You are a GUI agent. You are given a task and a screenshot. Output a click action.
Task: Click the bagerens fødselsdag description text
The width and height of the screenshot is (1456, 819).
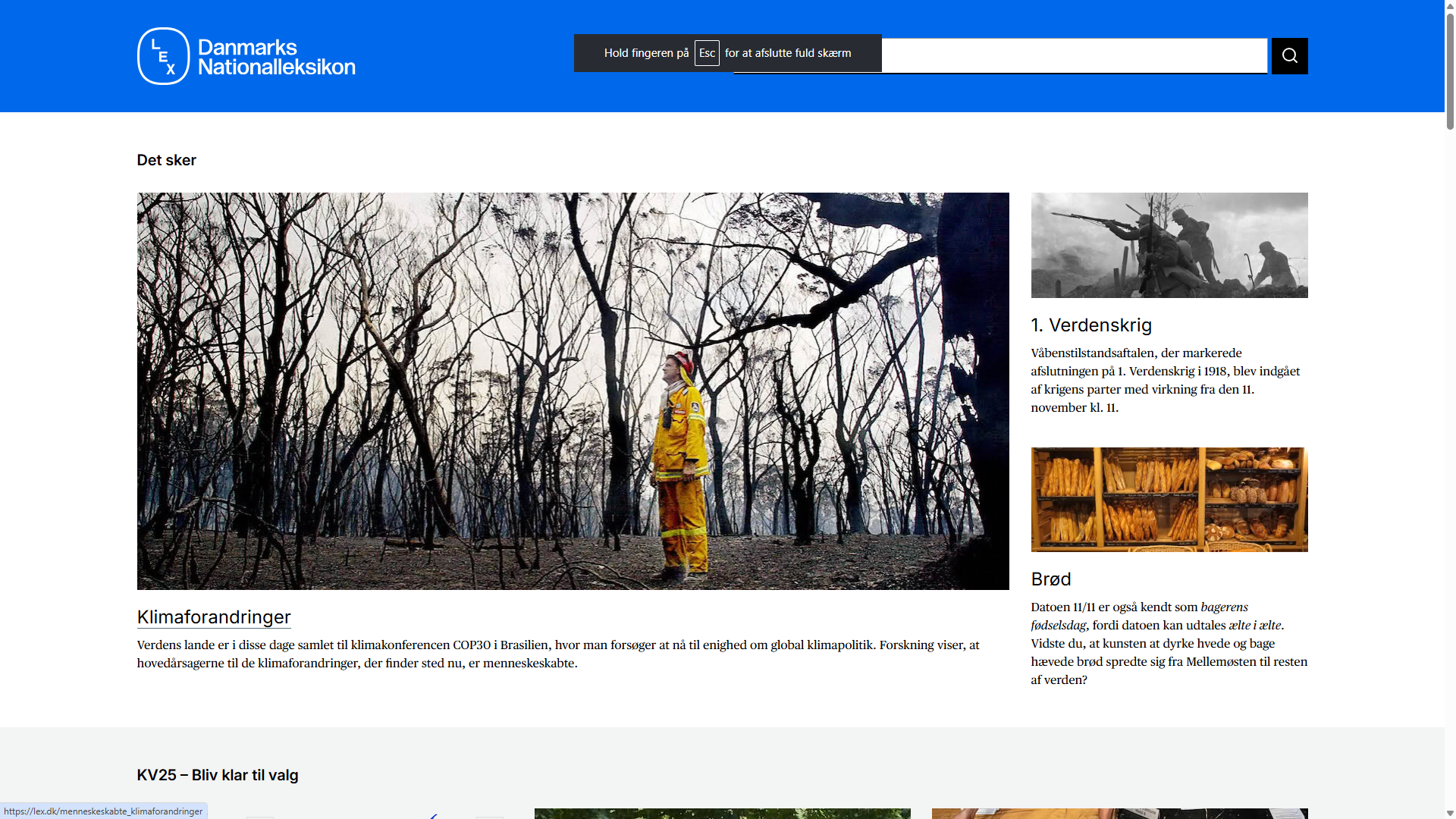coord(1168,643)
